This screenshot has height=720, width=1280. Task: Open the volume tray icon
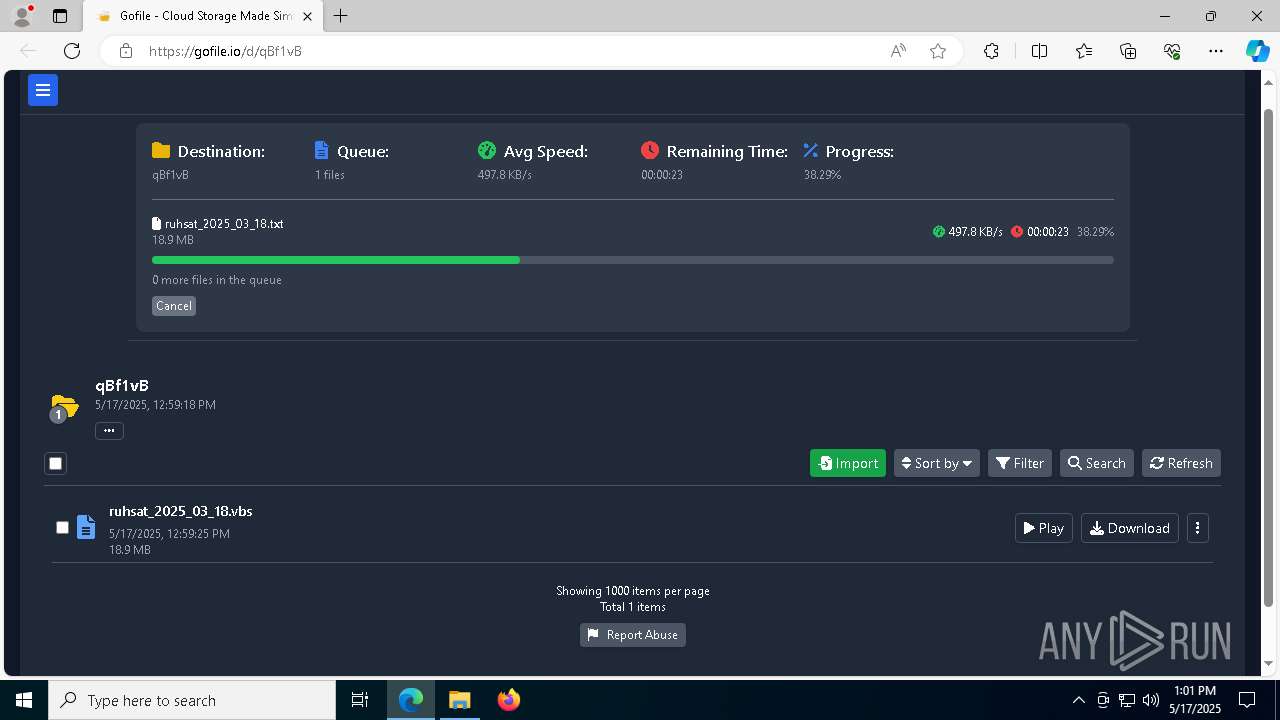[x=1150, y=700]
